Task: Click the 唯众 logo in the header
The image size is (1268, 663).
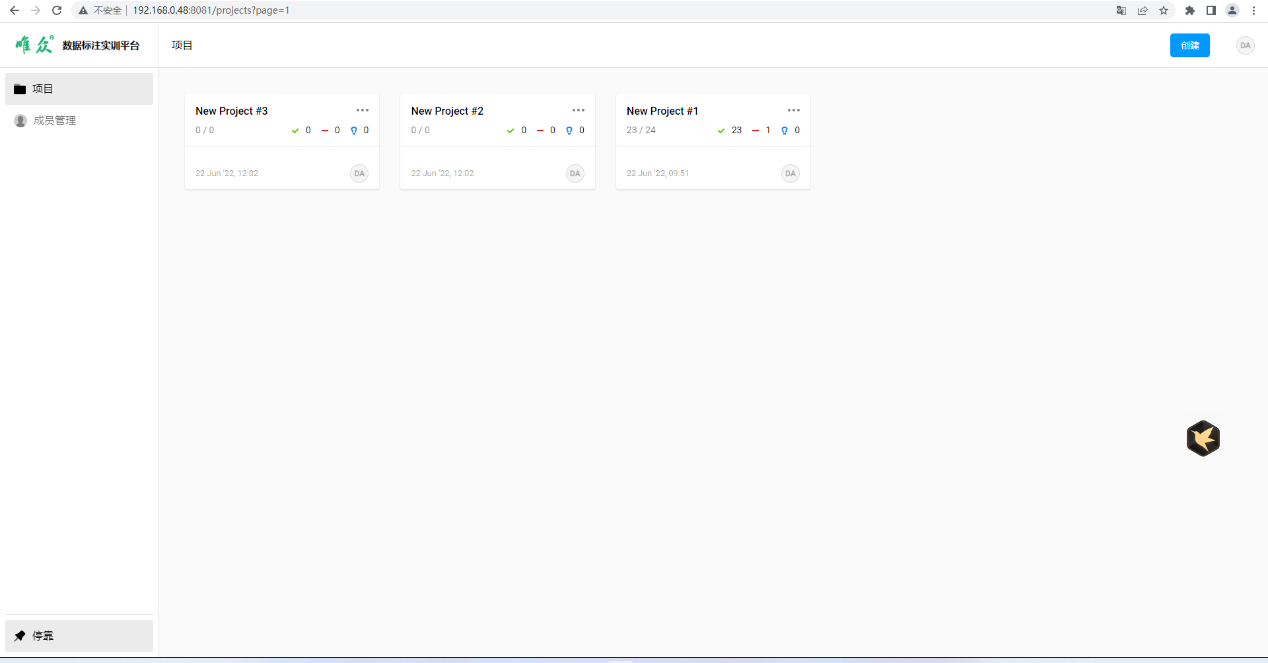Action: pos(35,45)
